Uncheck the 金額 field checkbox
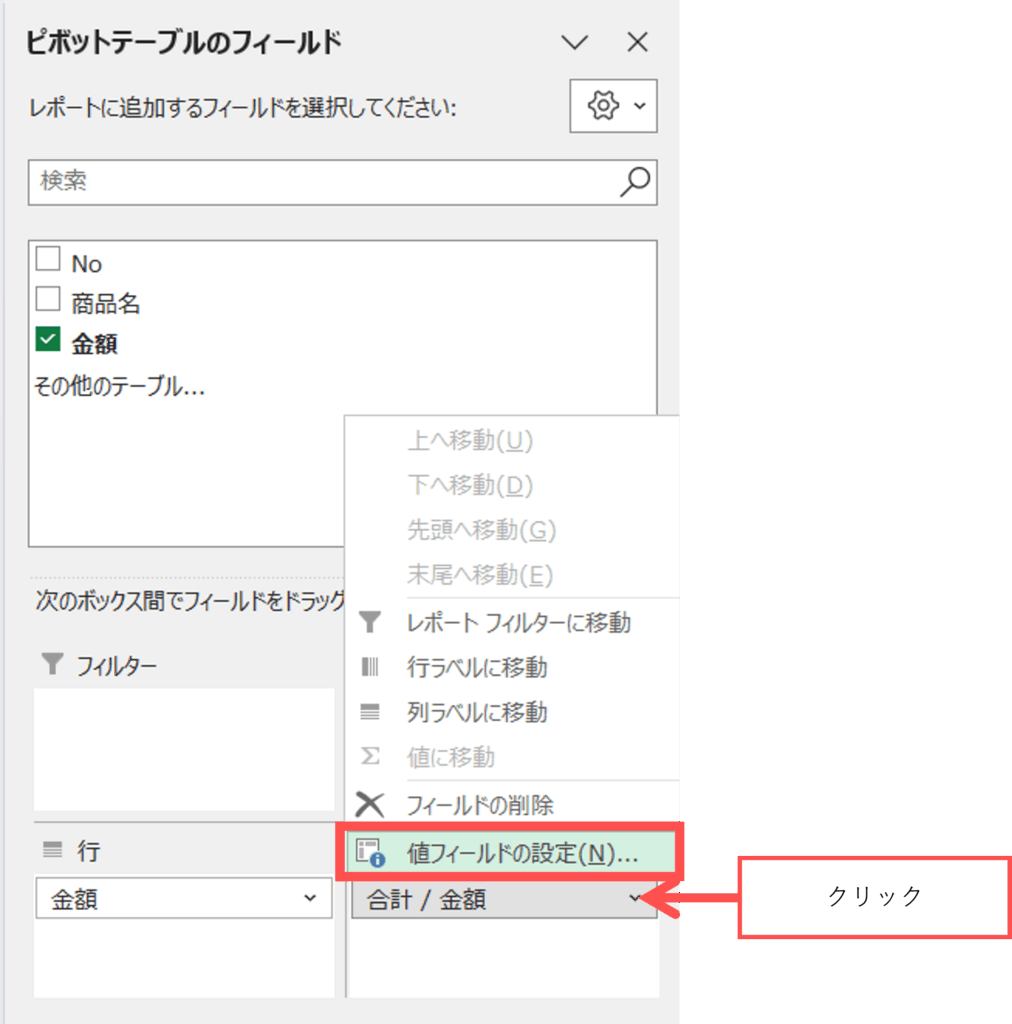This screenshot has width=1012, height=1024. [48, 341]
